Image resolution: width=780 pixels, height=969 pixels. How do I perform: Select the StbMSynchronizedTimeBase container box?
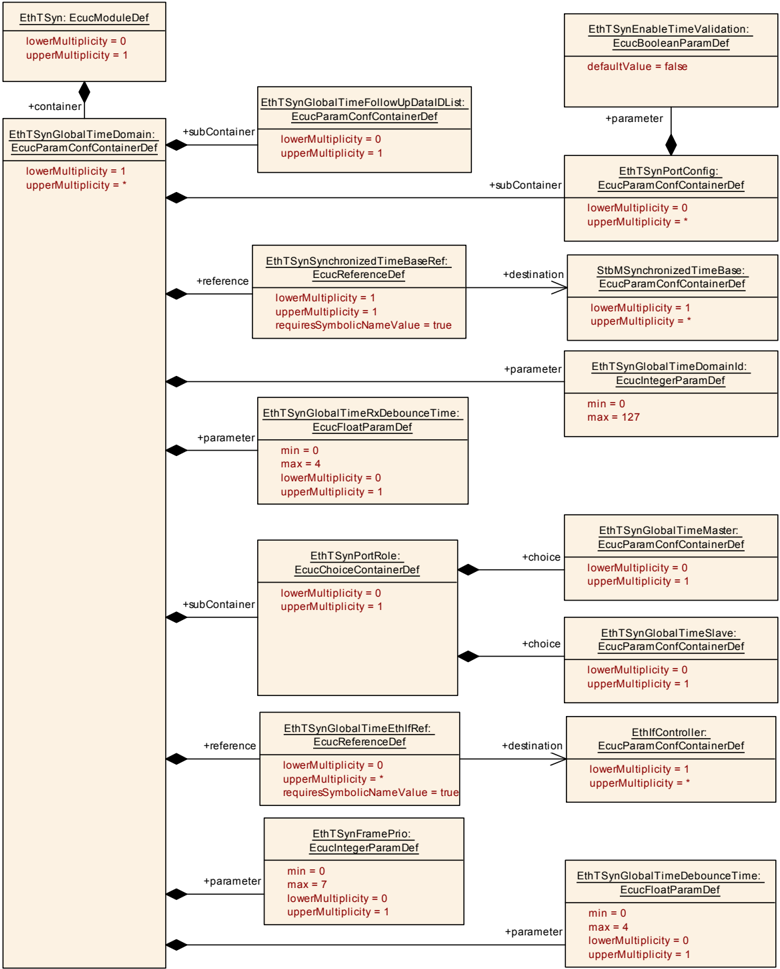click(x=672, y=297)
